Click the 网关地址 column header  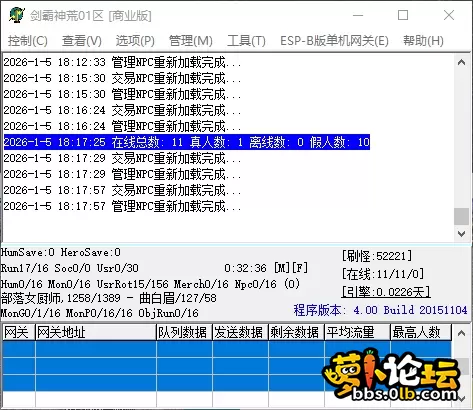click(96, 332)
